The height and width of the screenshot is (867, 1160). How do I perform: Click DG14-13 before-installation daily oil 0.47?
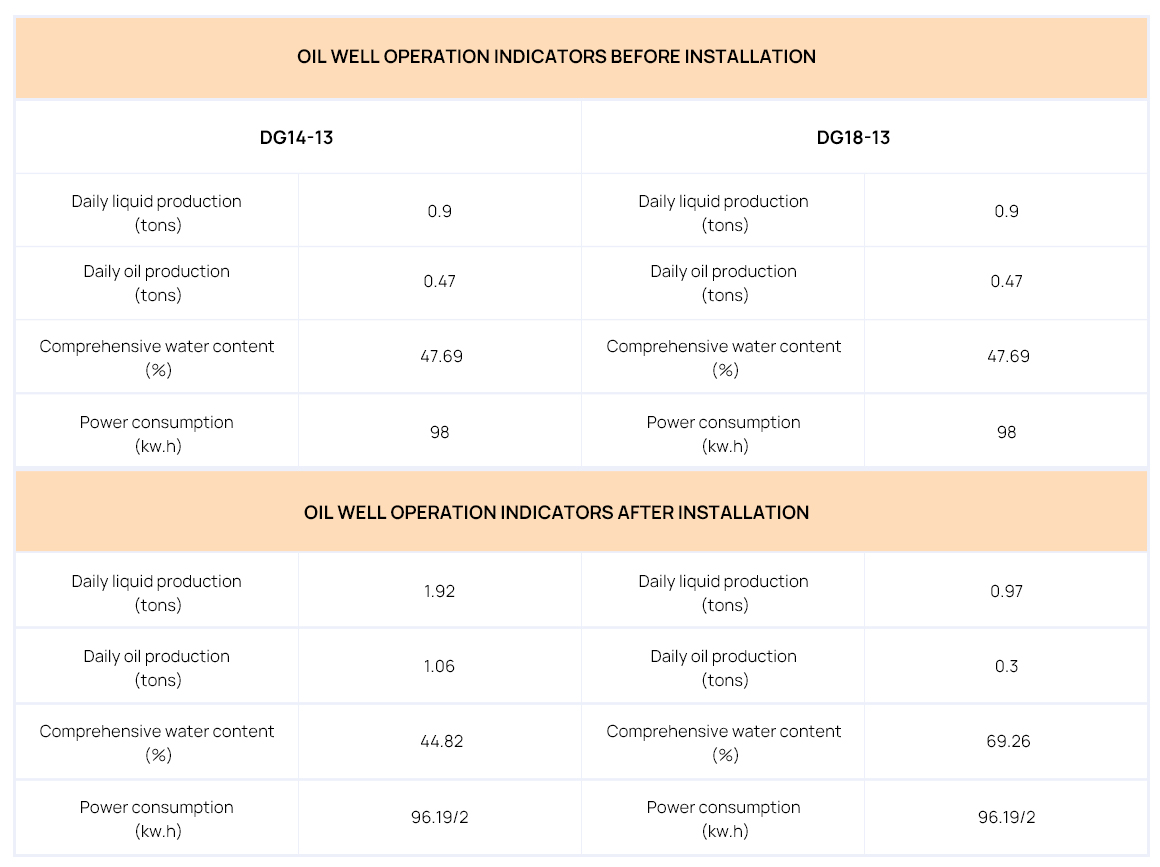(439, 281)
